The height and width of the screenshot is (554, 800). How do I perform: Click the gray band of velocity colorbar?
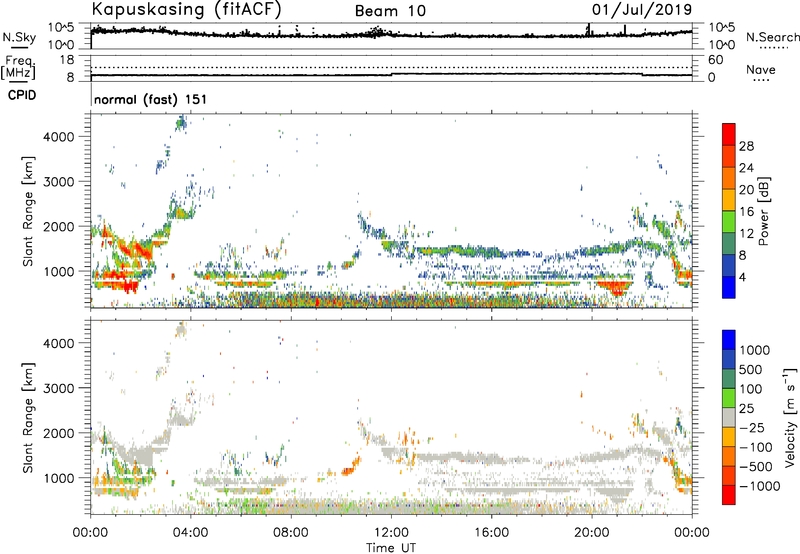click(729, 417)
